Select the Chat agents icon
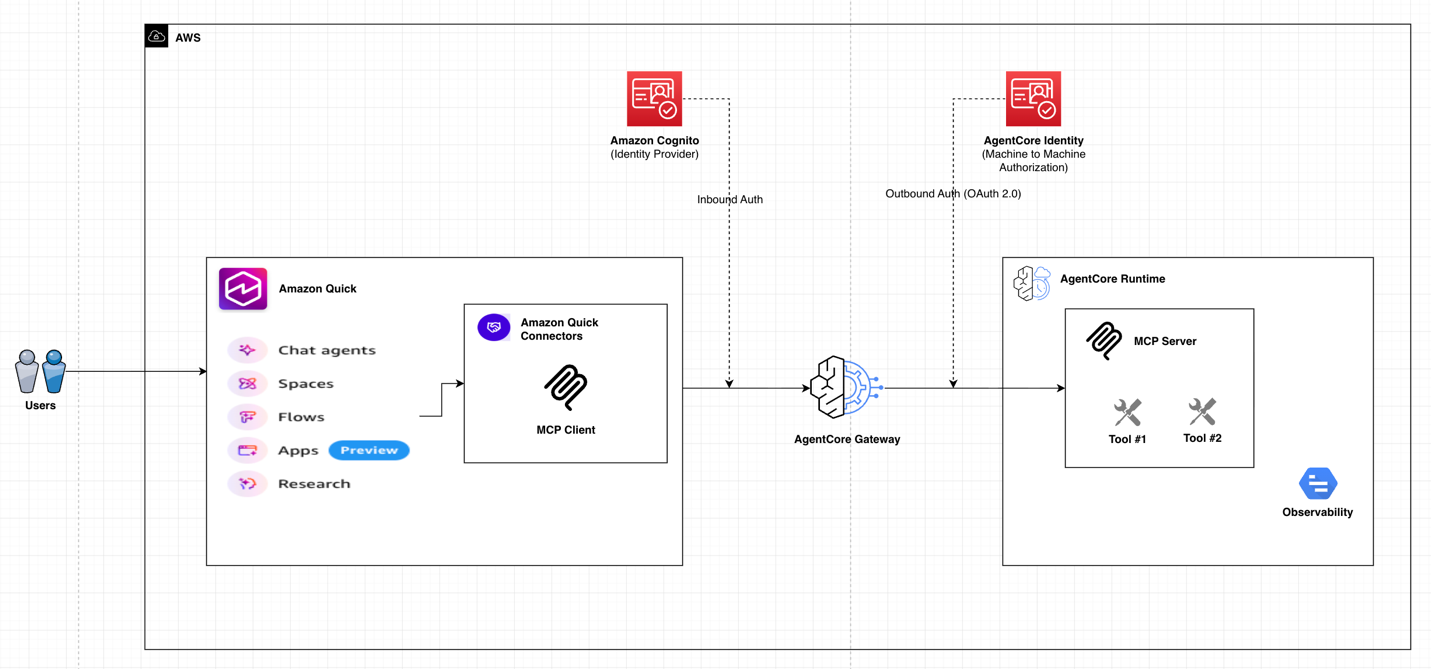The width and height of the screenshot is (1431, 669). [247, 350]
